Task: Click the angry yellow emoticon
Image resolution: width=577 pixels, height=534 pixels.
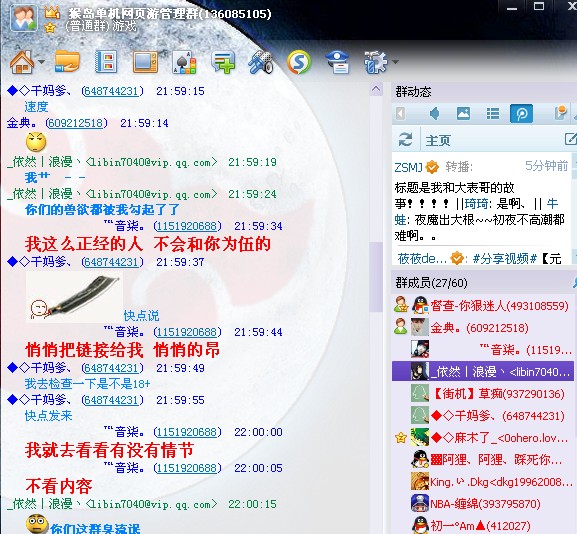Action: pos(36,142)
